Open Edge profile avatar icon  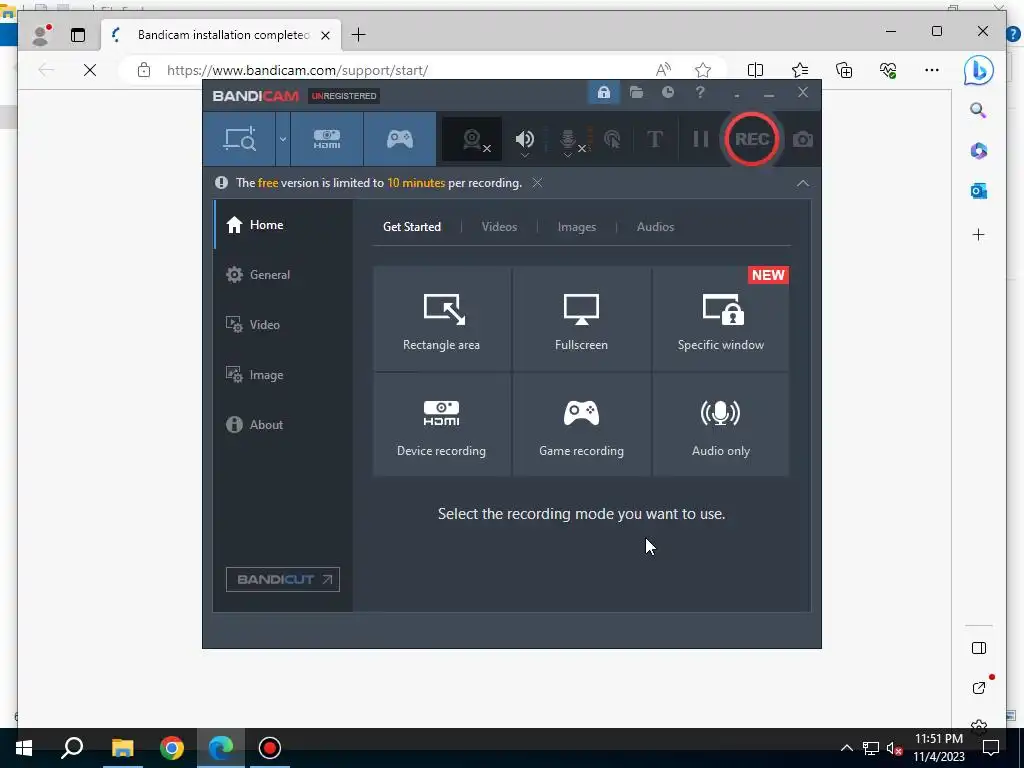pyautogui.click(x=41, y=35)
